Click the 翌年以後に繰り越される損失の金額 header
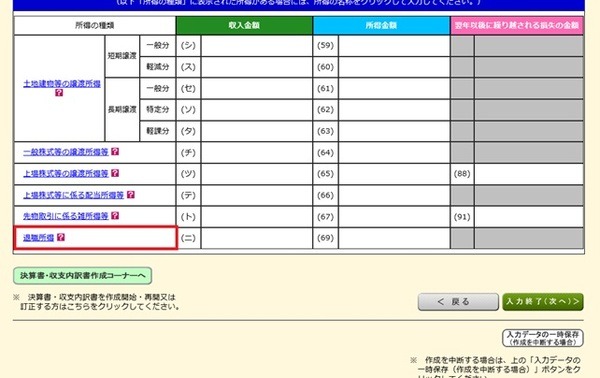The image size is (600, 378). [517, 26]
